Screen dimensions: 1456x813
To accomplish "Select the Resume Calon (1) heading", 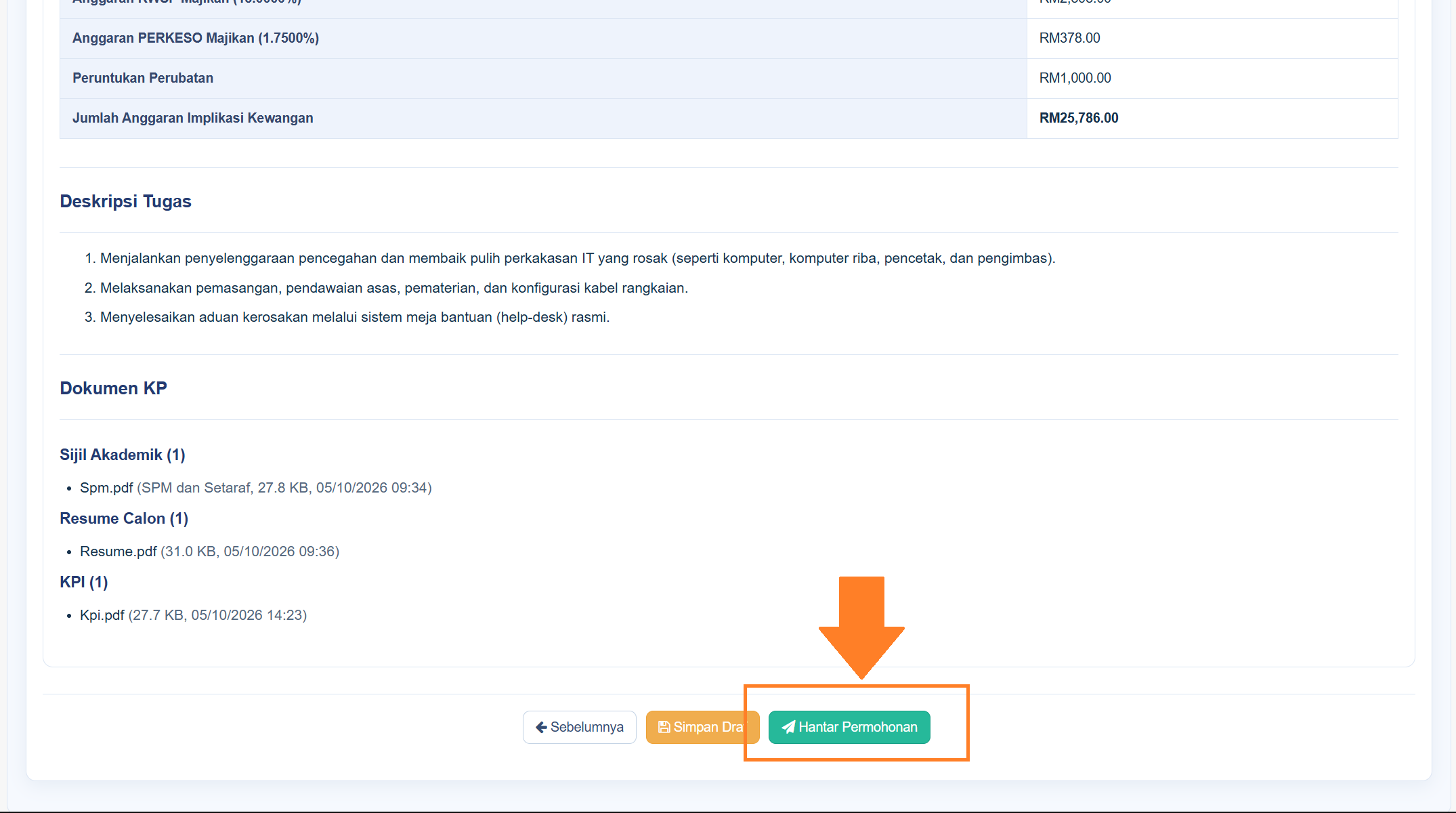I will [124, 518].
